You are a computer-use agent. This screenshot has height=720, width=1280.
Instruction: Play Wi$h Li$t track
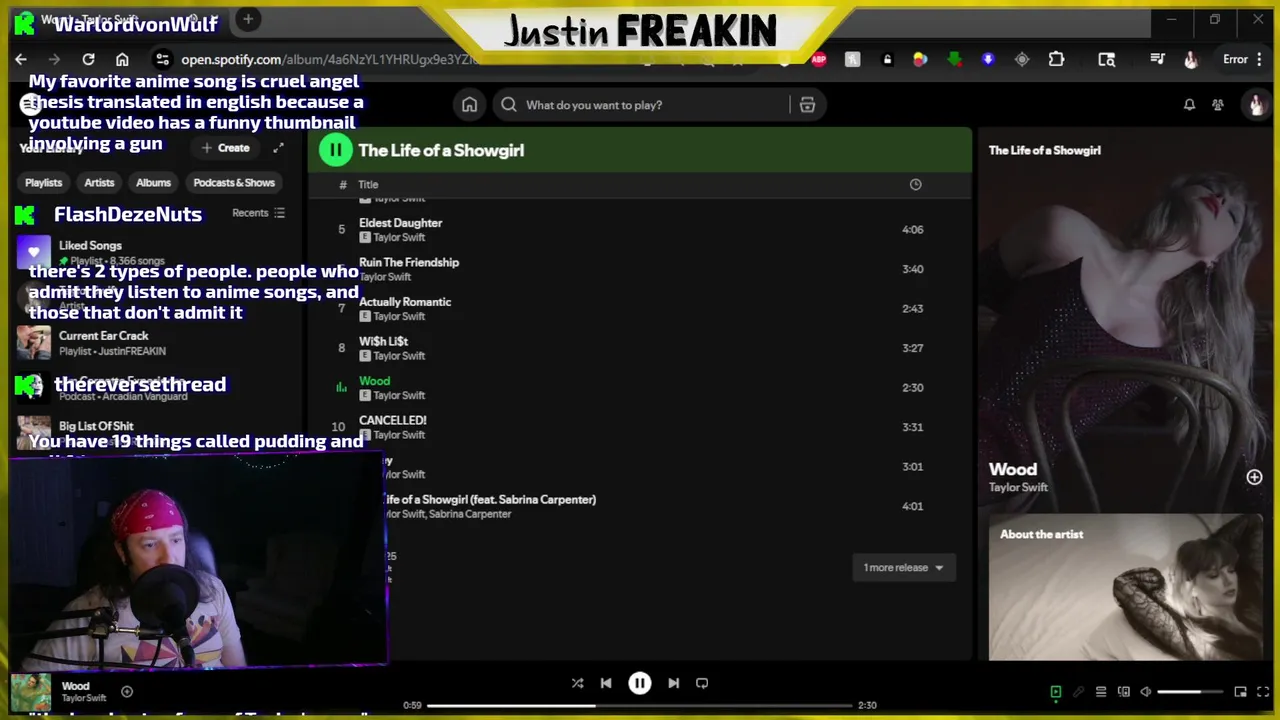(x=640, y=348)
